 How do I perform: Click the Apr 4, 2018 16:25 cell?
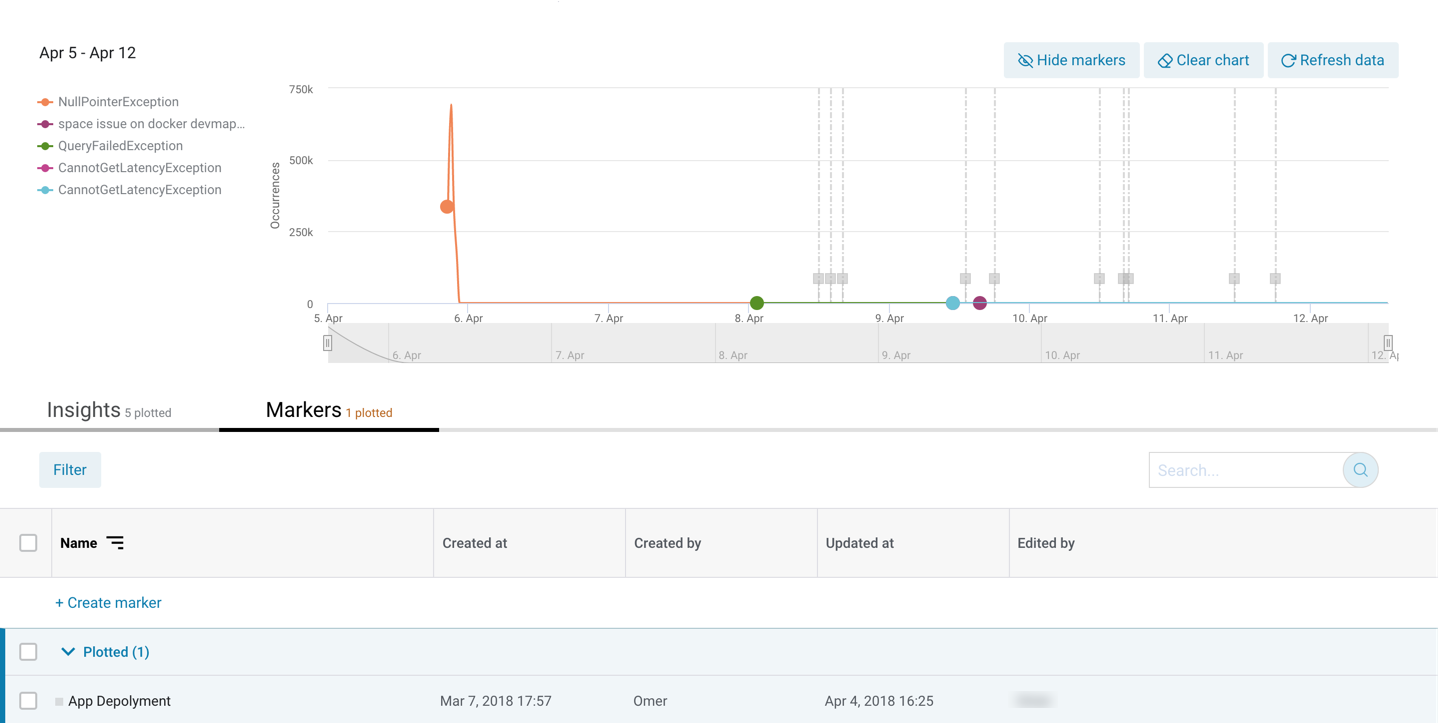click(x=879, y=701)
